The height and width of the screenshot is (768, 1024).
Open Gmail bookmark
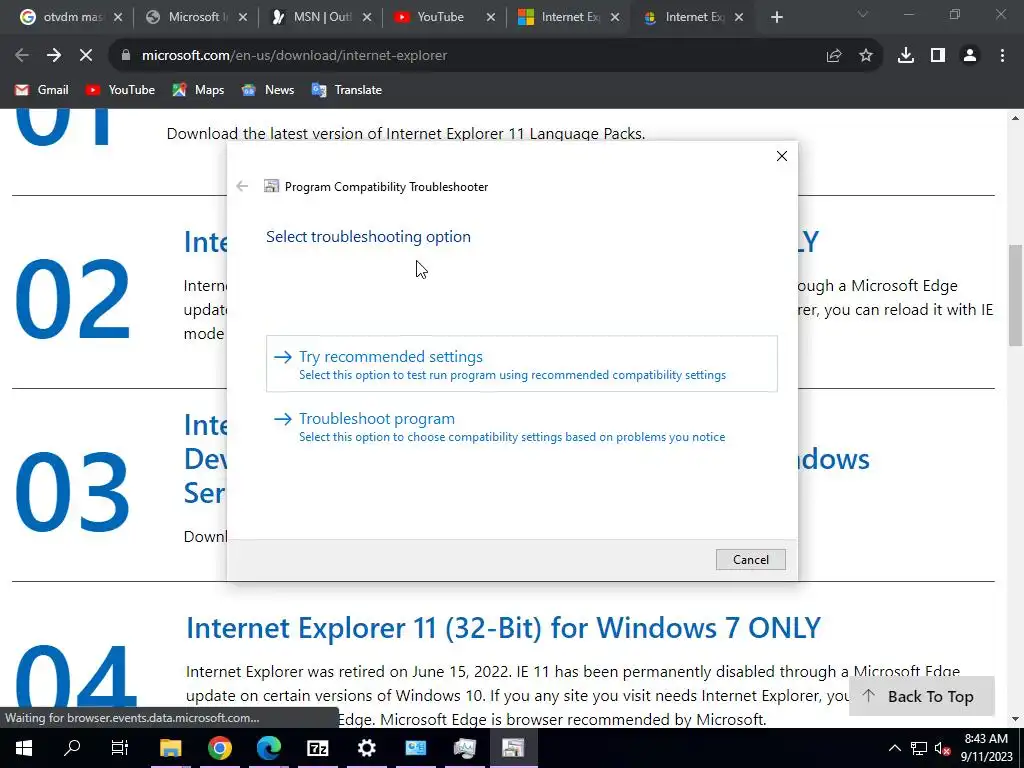(42, 90)
